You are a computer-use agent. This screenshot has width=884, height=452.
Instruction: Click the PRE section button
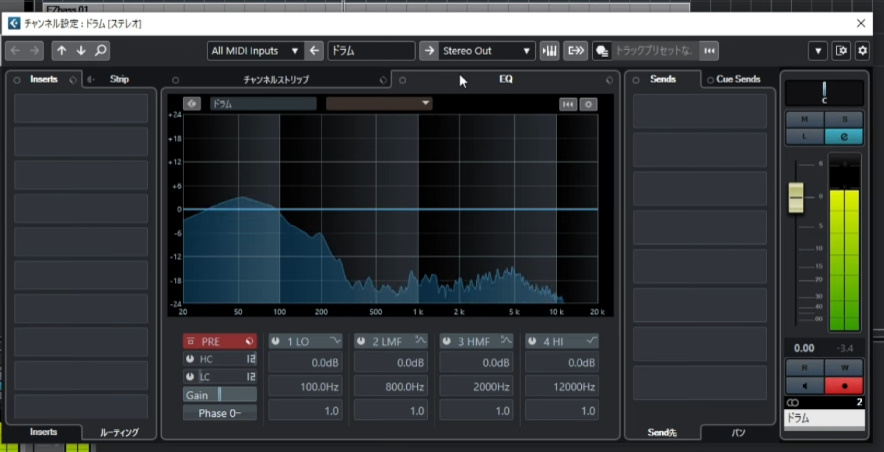pyautogui.click(x=219, y=341)
